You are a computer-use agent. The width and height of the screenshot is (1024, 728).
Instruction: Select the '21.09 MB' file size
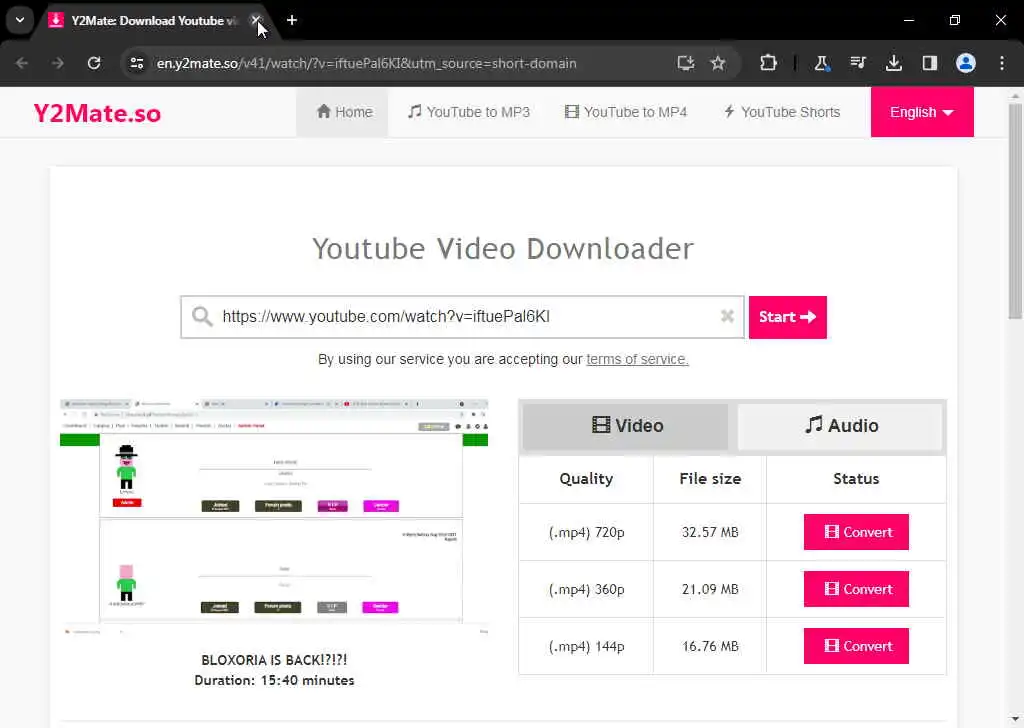coord(710,589)
